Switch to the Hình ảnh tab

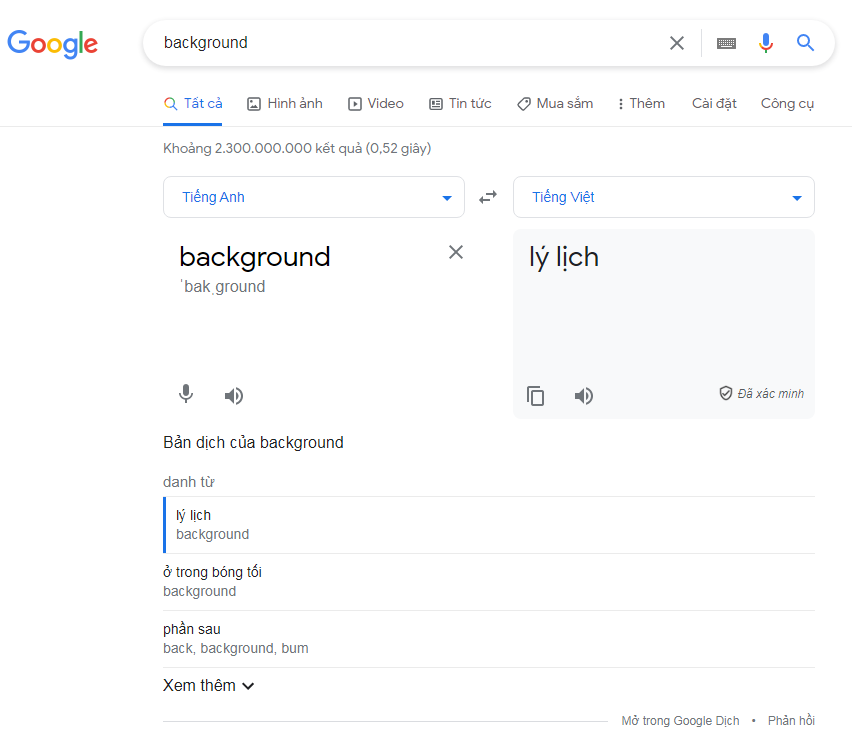pyautogui.click(x=285, y=104)
